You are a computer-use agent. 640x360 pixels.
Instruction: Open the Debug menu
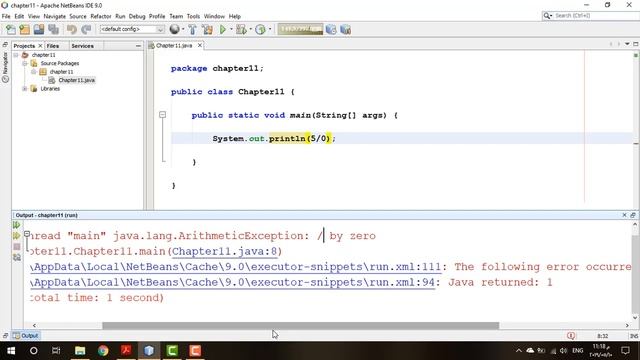[137, 16]
